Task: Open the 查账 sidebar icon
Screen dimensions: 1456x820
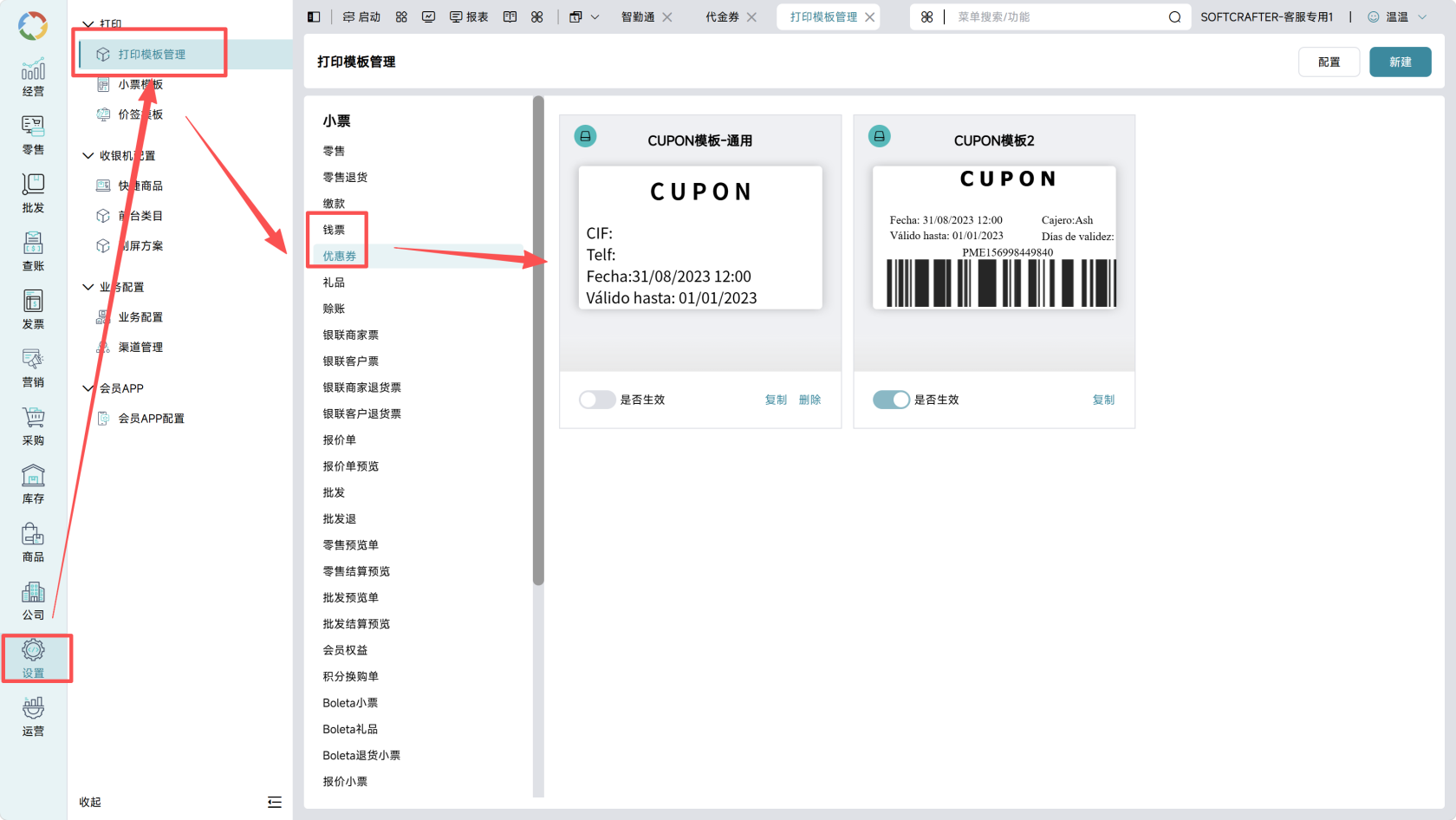Action: pos(33,251)
